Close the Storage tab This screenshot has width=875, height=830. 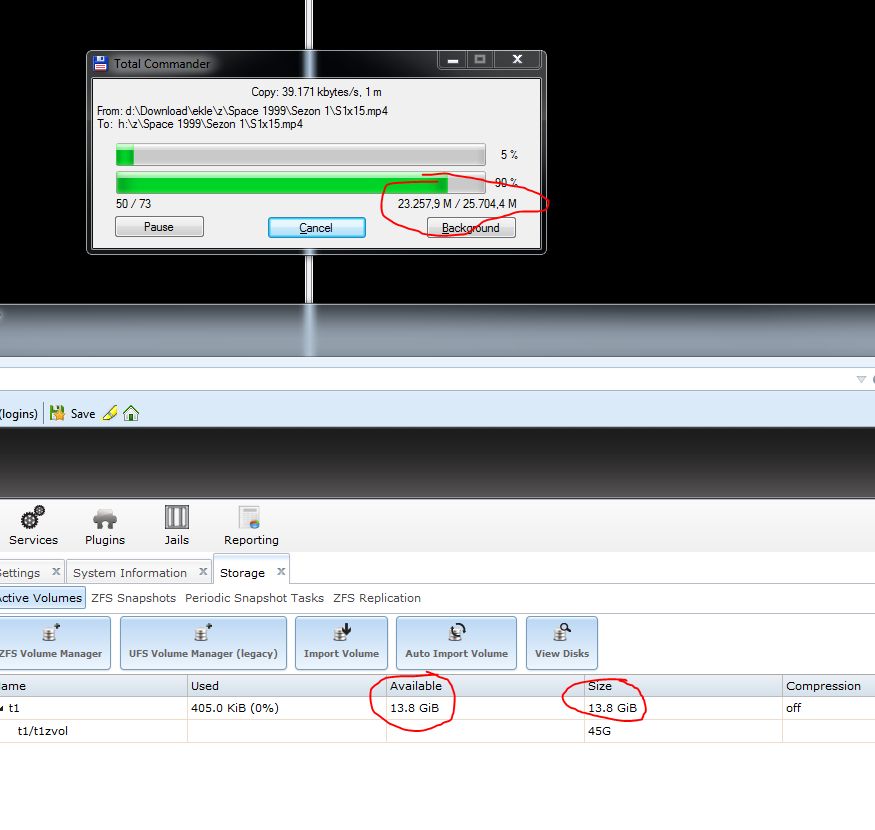coord(281,572)
